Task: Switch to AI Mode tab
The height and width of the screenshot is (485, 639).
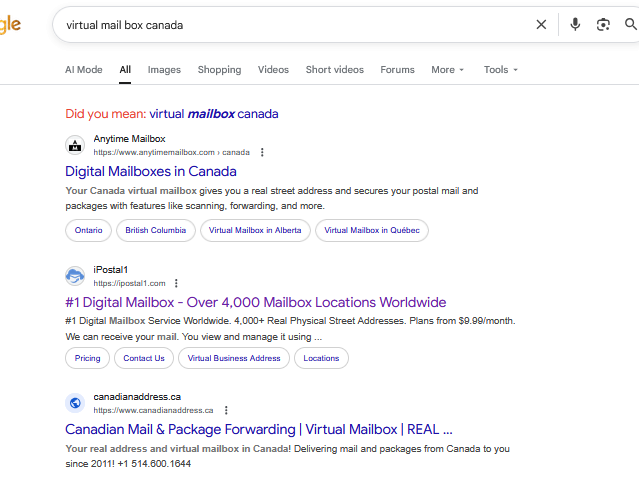Action: tap(84, 70)
